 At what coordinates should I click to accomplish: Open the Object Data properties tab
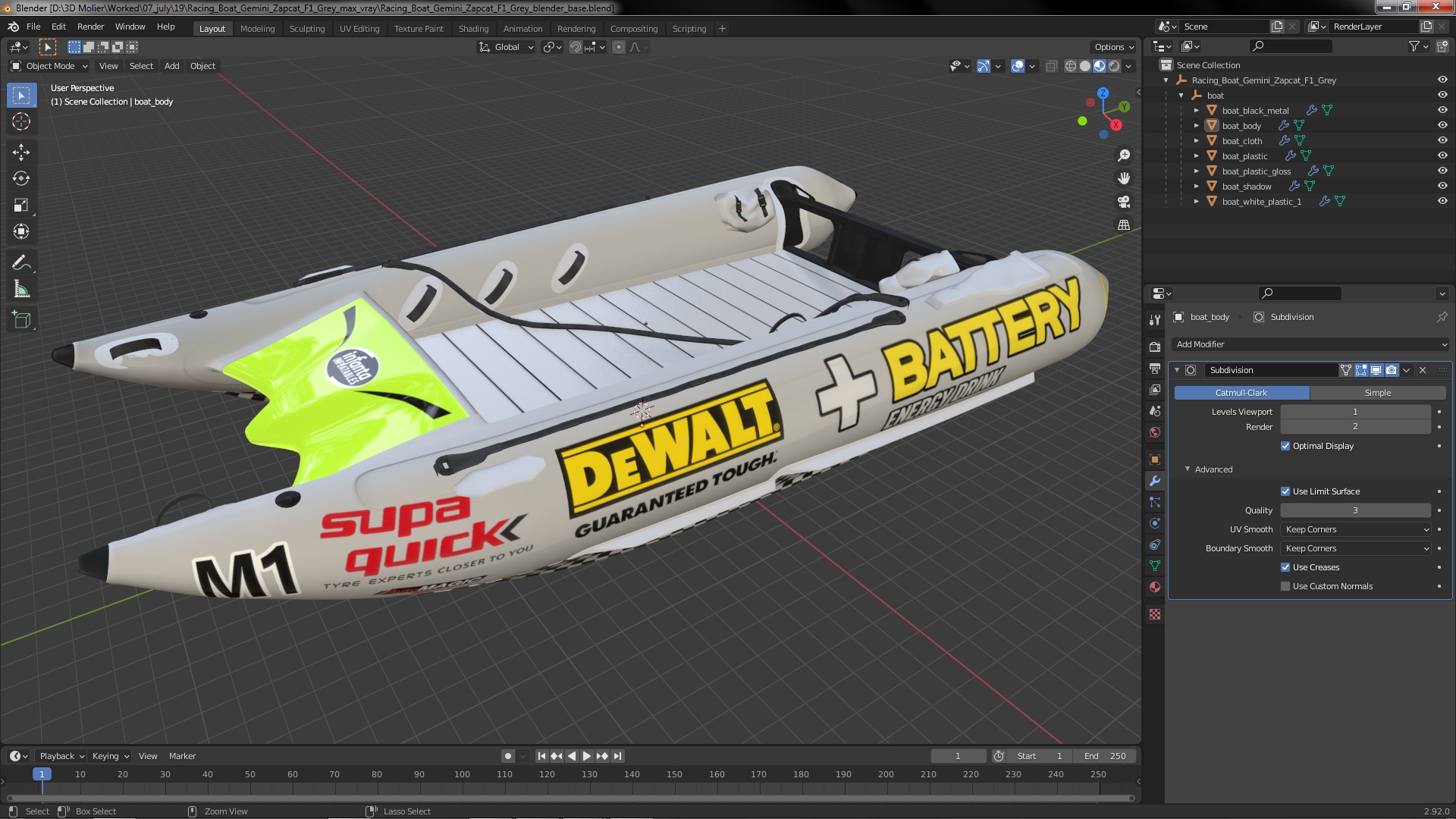tap(1155, 566)
